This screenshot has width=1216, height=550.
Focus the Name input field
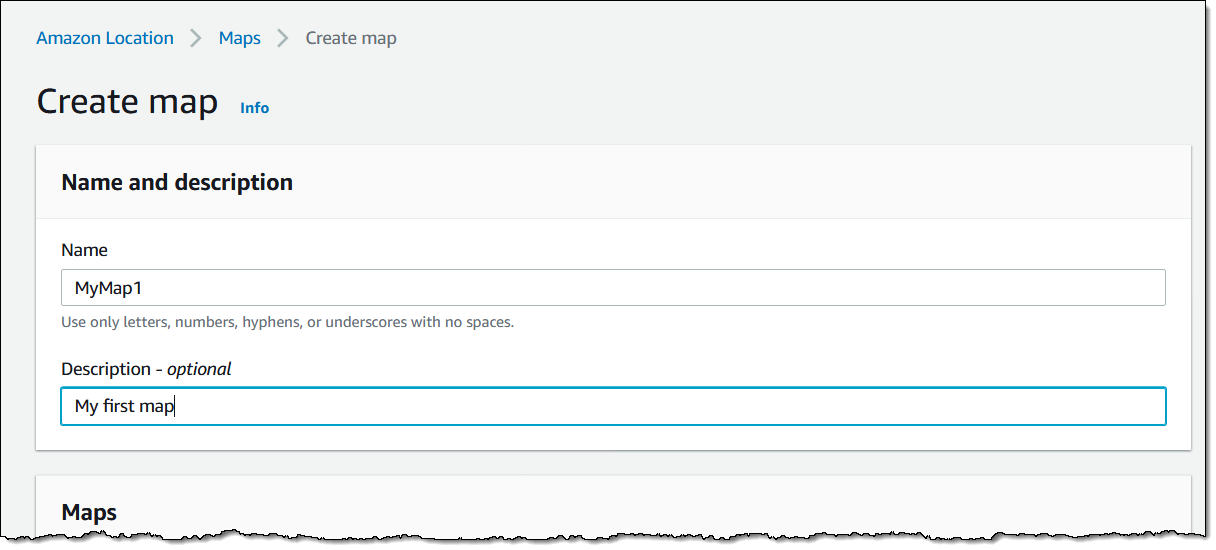pos(613,288)
